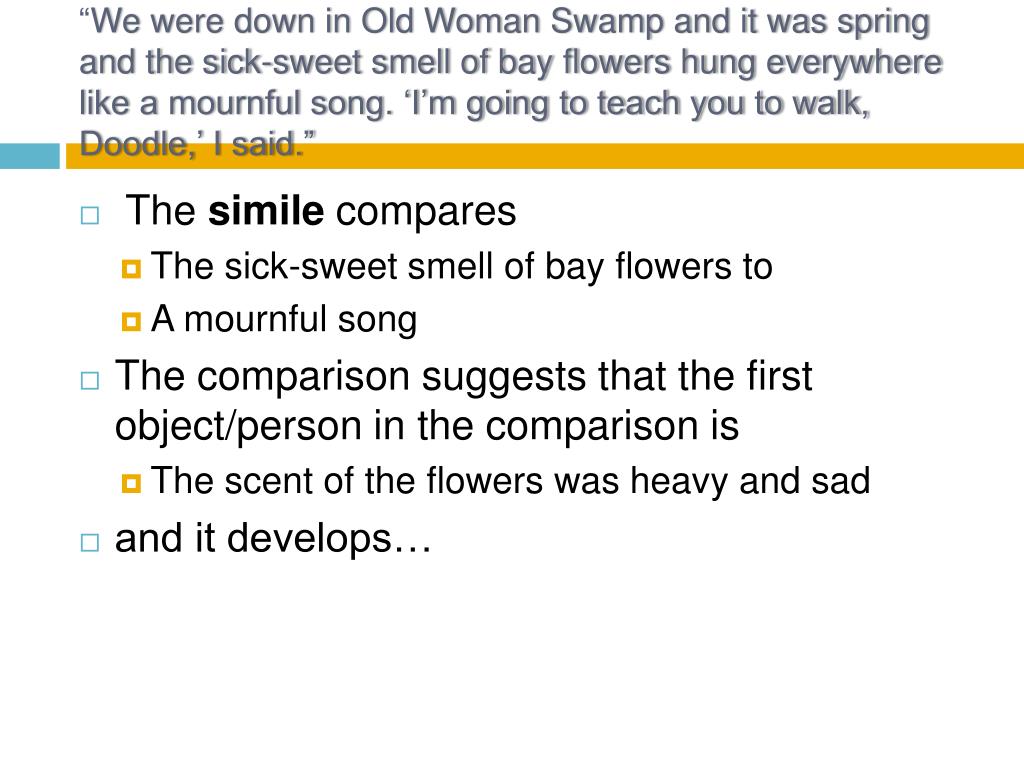Viewport: 1024px width, 768px height.
Task: Click the text 'and it develops…'
Action: click(273, 539)
